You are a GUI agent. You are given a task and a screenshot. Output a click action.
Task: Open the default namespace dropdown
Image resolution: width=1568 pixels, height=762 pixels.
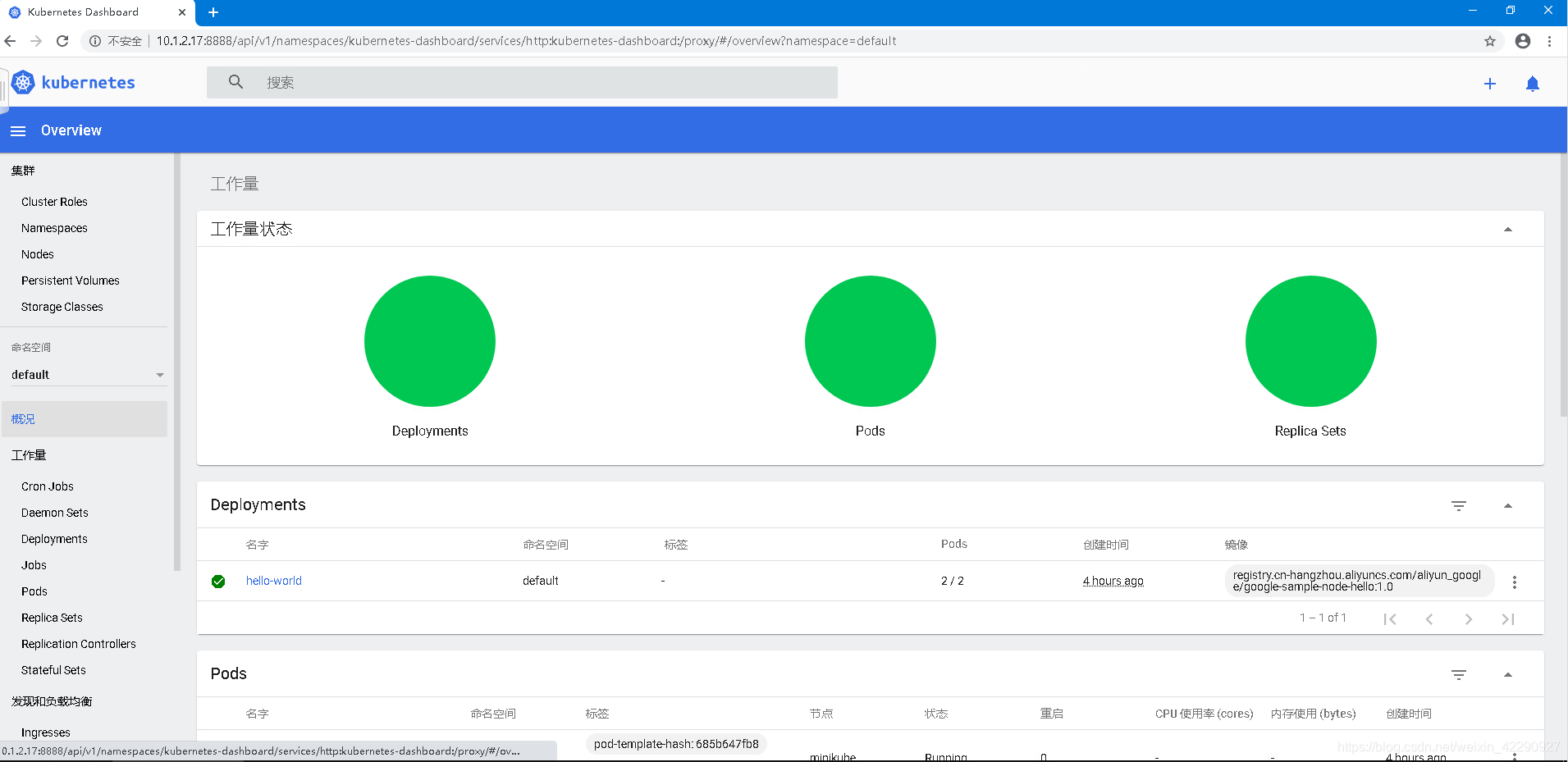[x=89, y=375]
